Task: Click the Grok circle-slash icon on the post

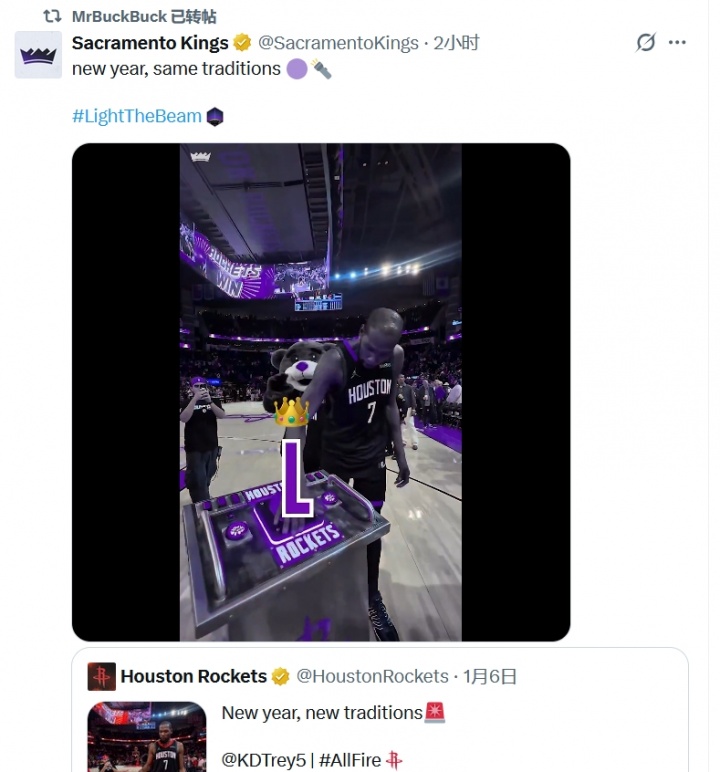Action: [x=646, y=42]
